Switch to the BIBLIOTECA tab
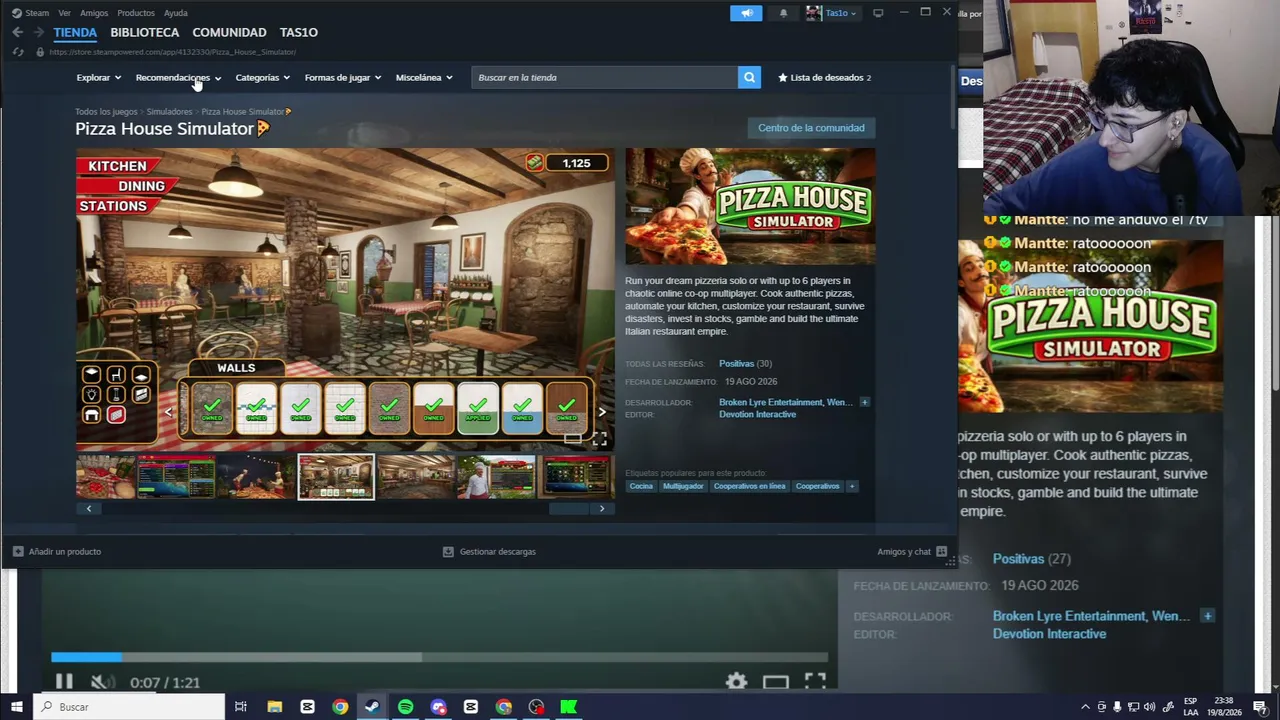Viewport: 1280px width, 720px height. (x=145, y=32)
